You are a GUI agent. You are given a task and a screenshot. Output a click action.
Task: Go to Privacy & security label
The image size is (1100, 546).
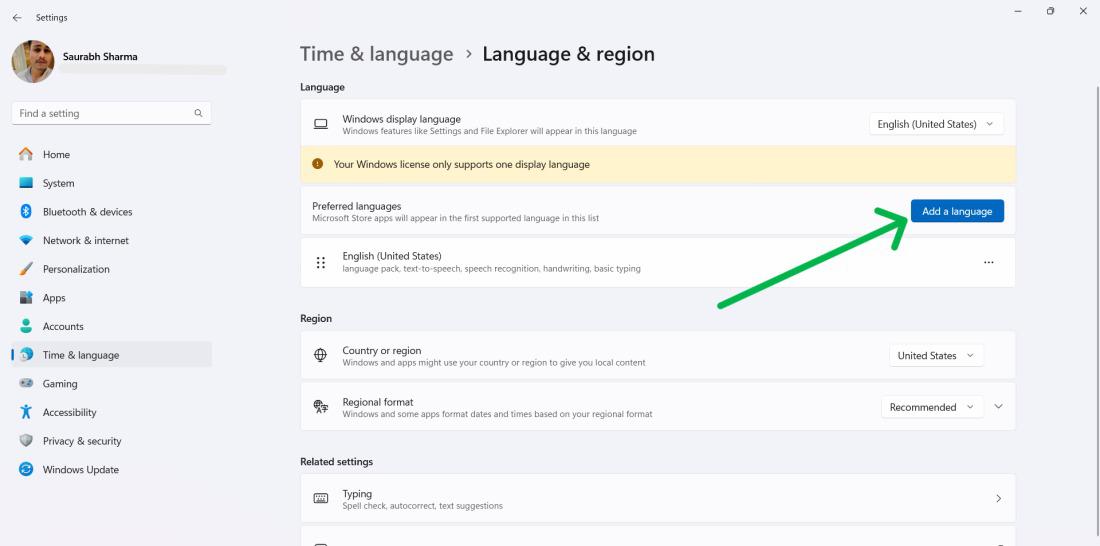click(x=82, y=441)
